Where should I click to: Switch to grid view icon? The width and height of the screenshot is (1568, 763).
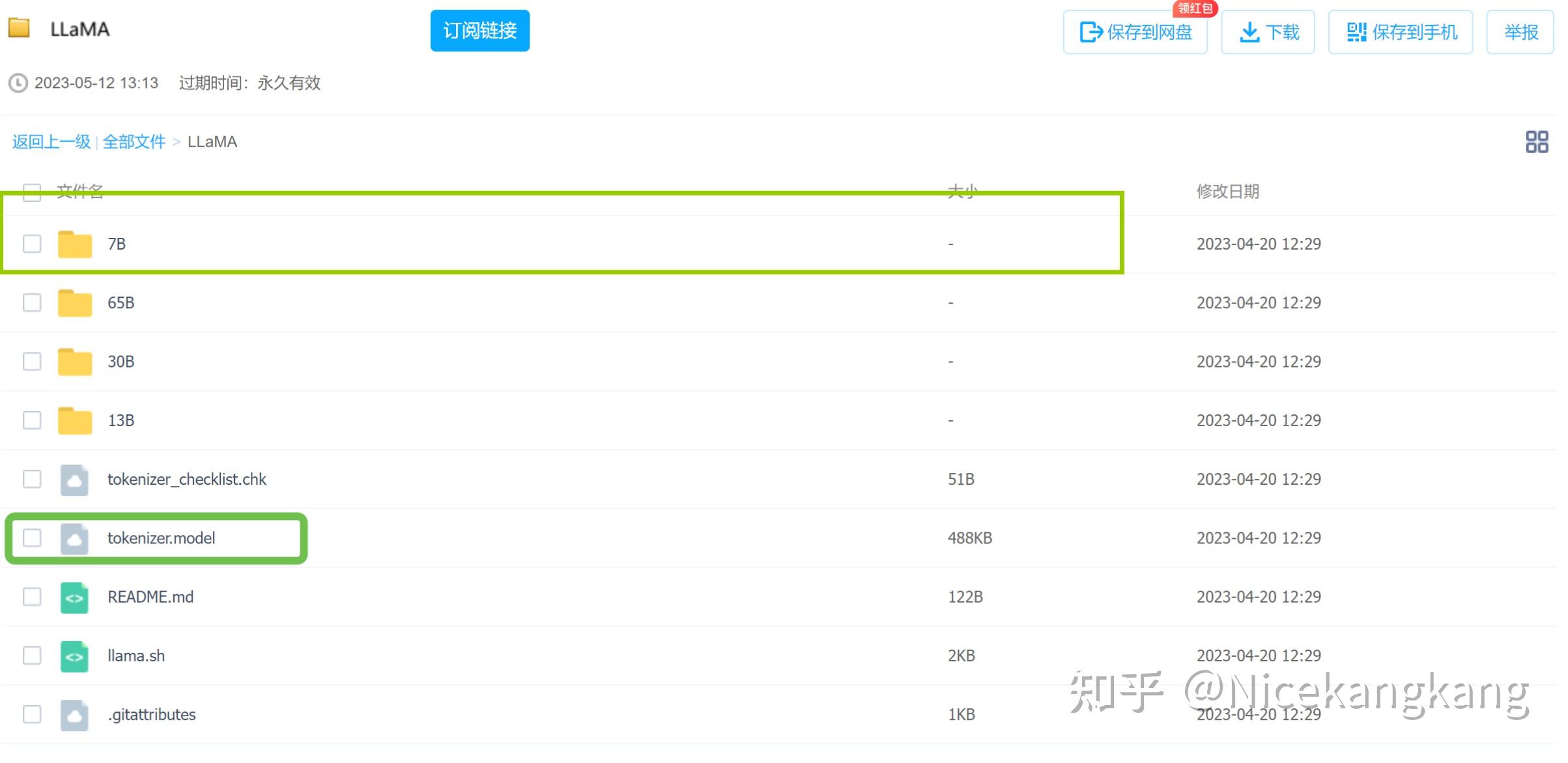1536,142
